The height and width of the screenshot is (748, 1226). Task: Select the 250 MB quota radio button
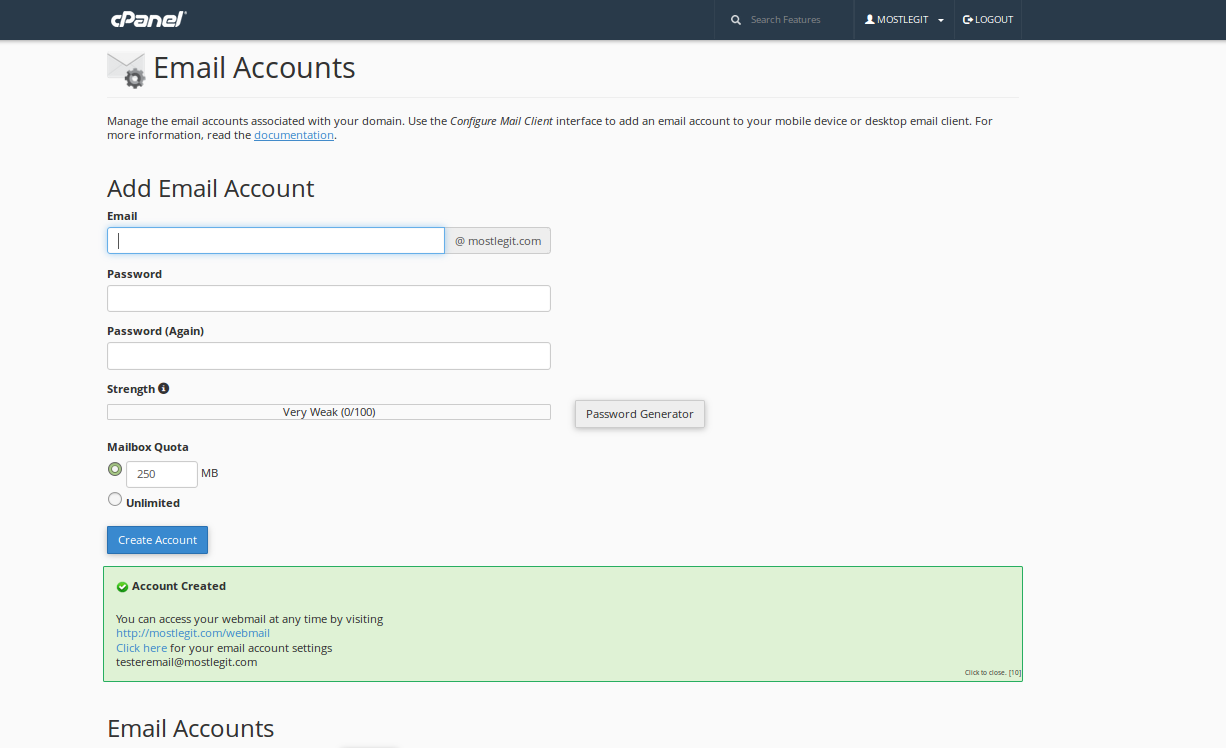point(115,469)
